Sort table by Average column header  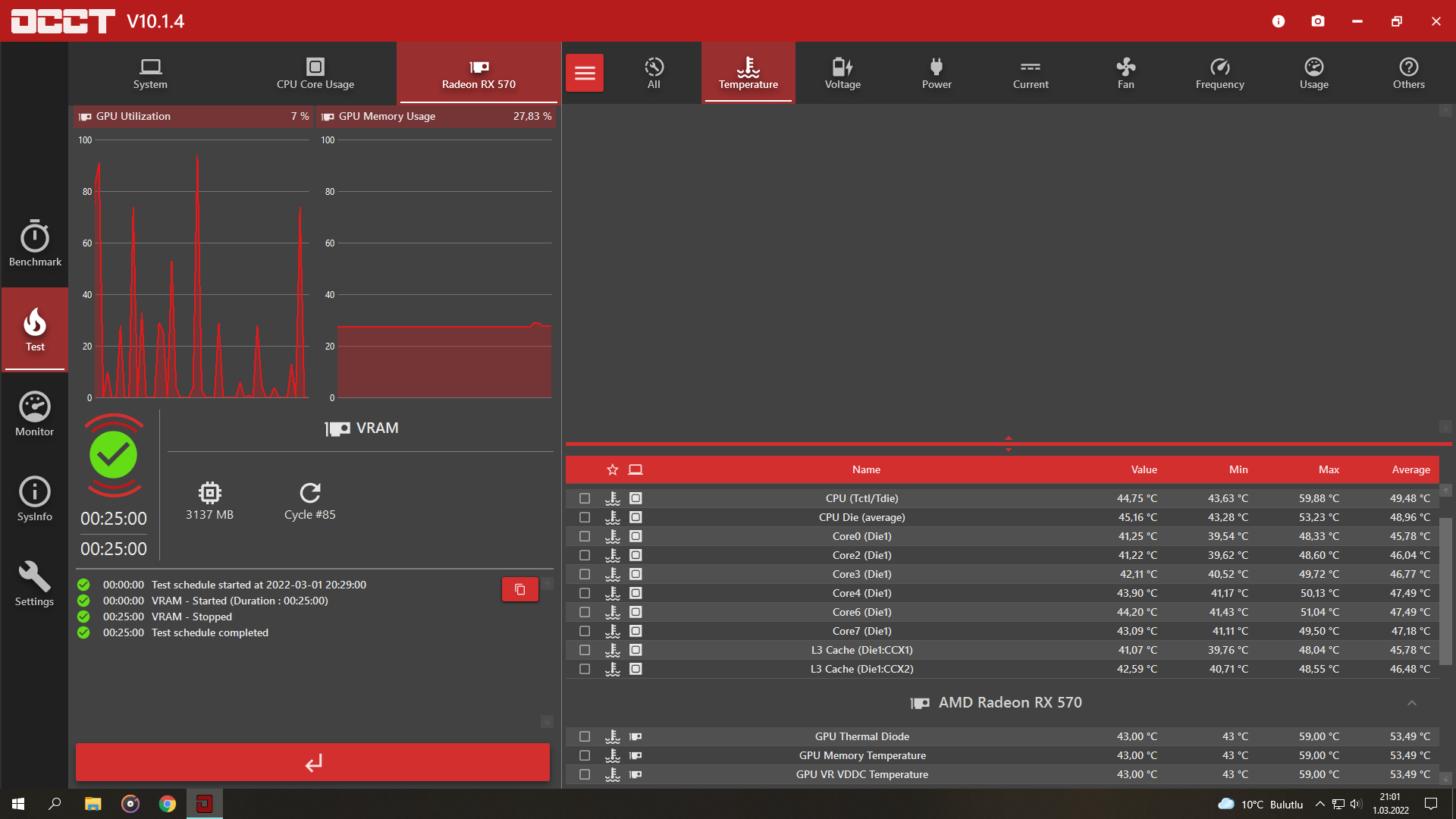pos(1410,469)
